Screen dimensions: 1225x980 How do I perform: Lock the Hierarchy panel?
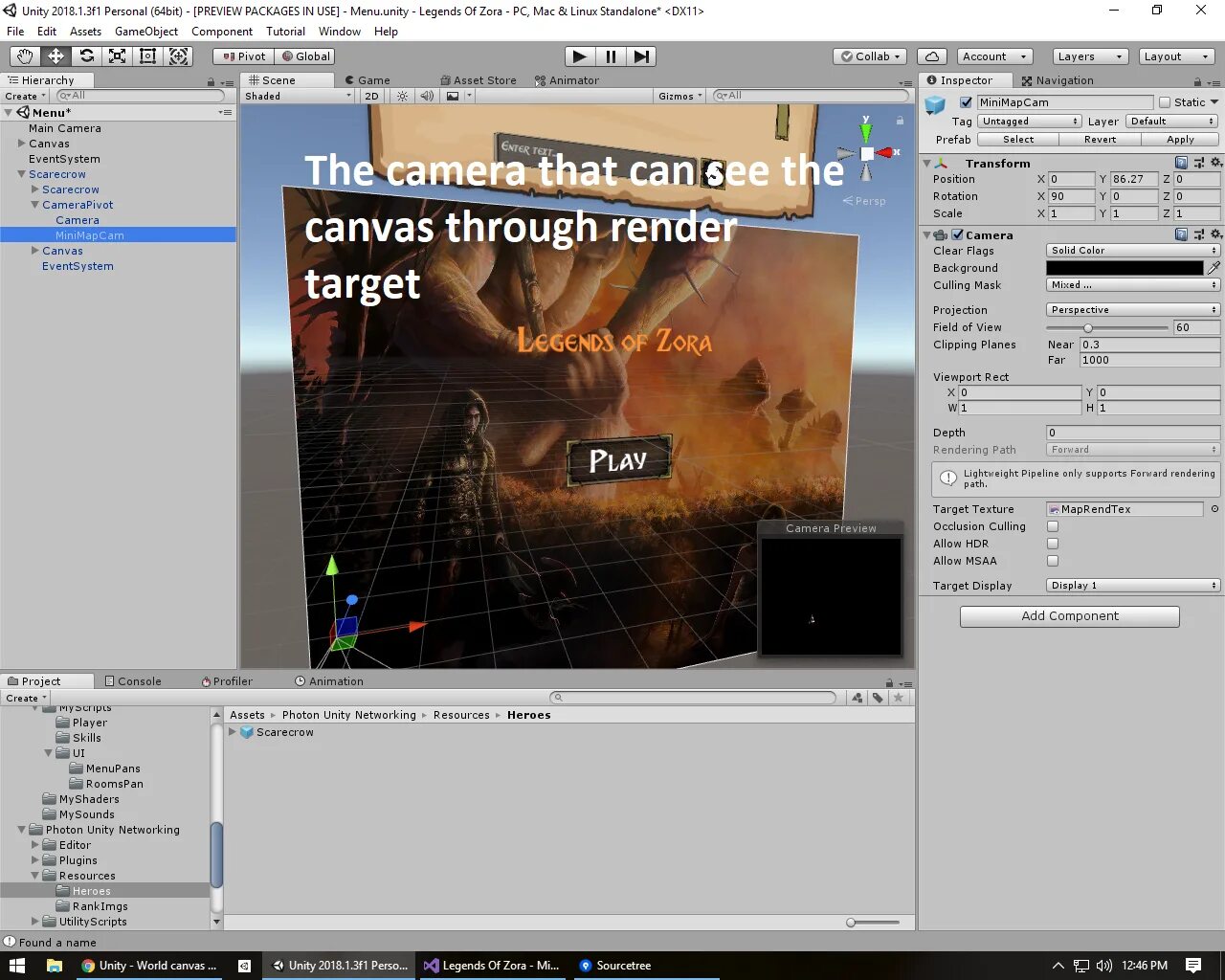(x=212, y=81)
